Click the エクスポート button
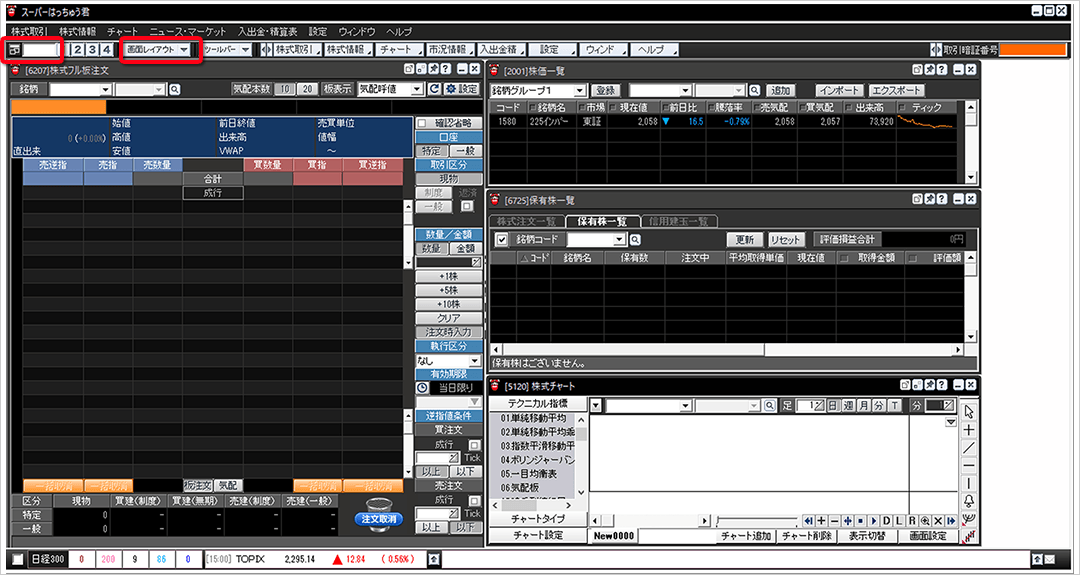 point(897,90)
